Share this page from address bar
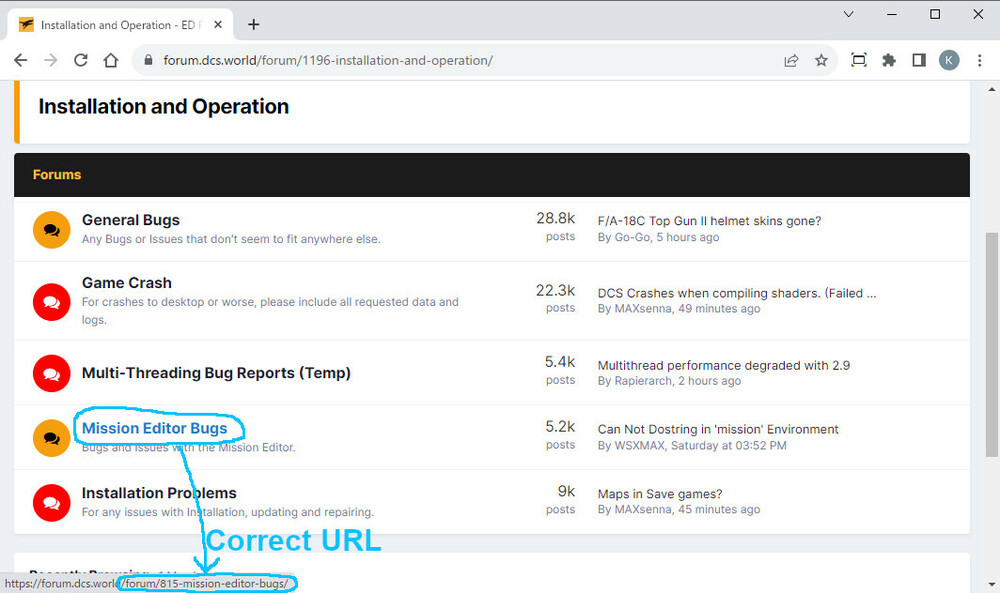This screenshot has height=593, width=1000. pyautogui.click(x=791, y=60)
